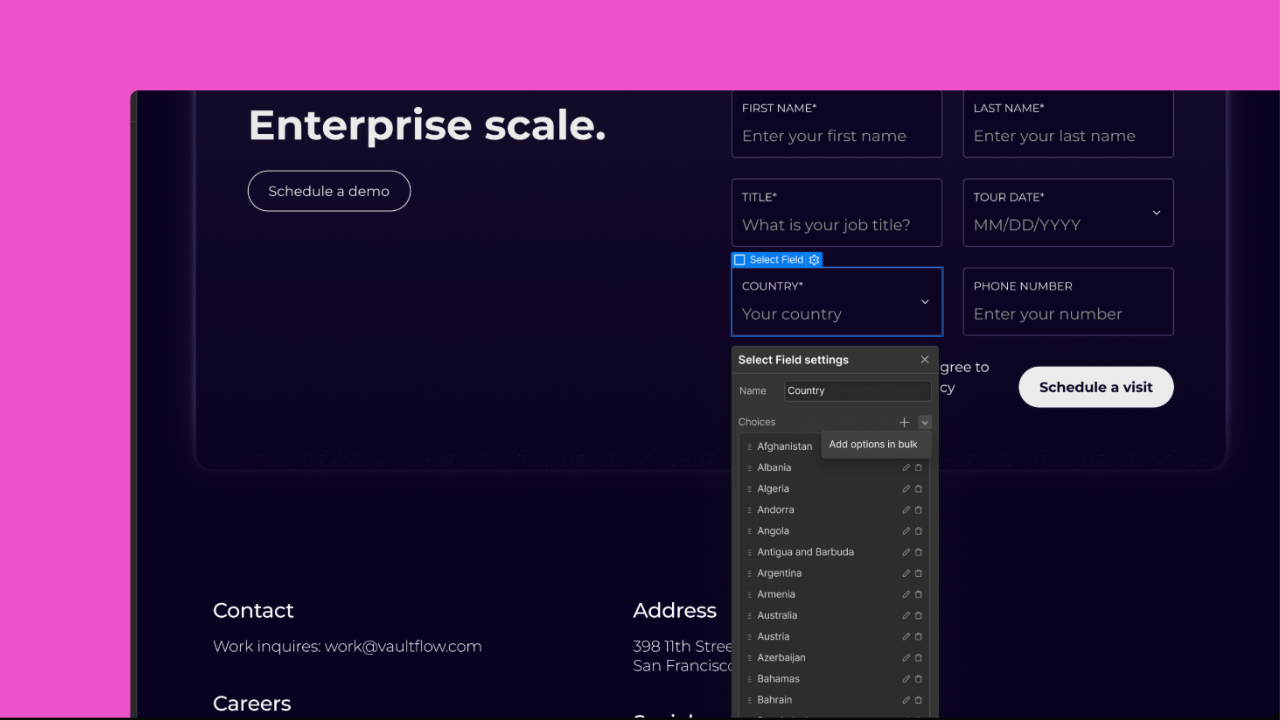Edit the Angola choice
1280x720 pixels.
906,531
